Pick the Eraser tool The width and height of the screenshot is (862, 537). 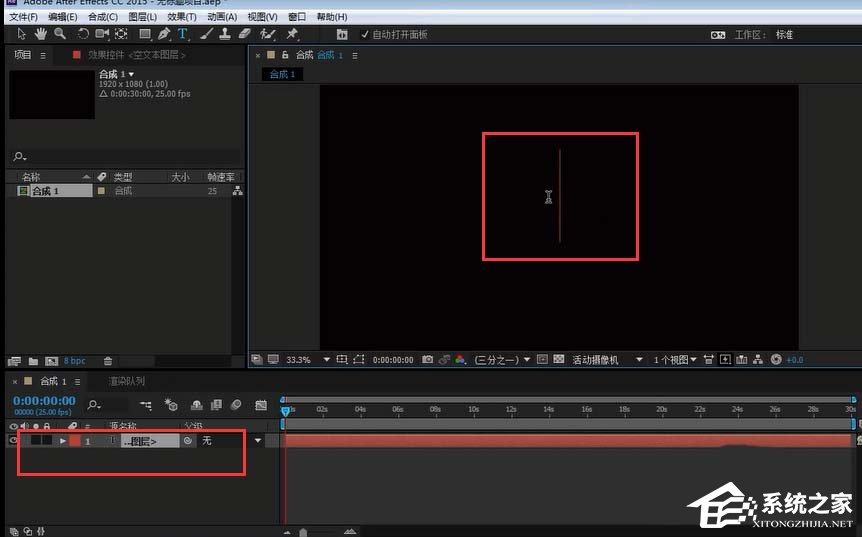pos(246,34)
